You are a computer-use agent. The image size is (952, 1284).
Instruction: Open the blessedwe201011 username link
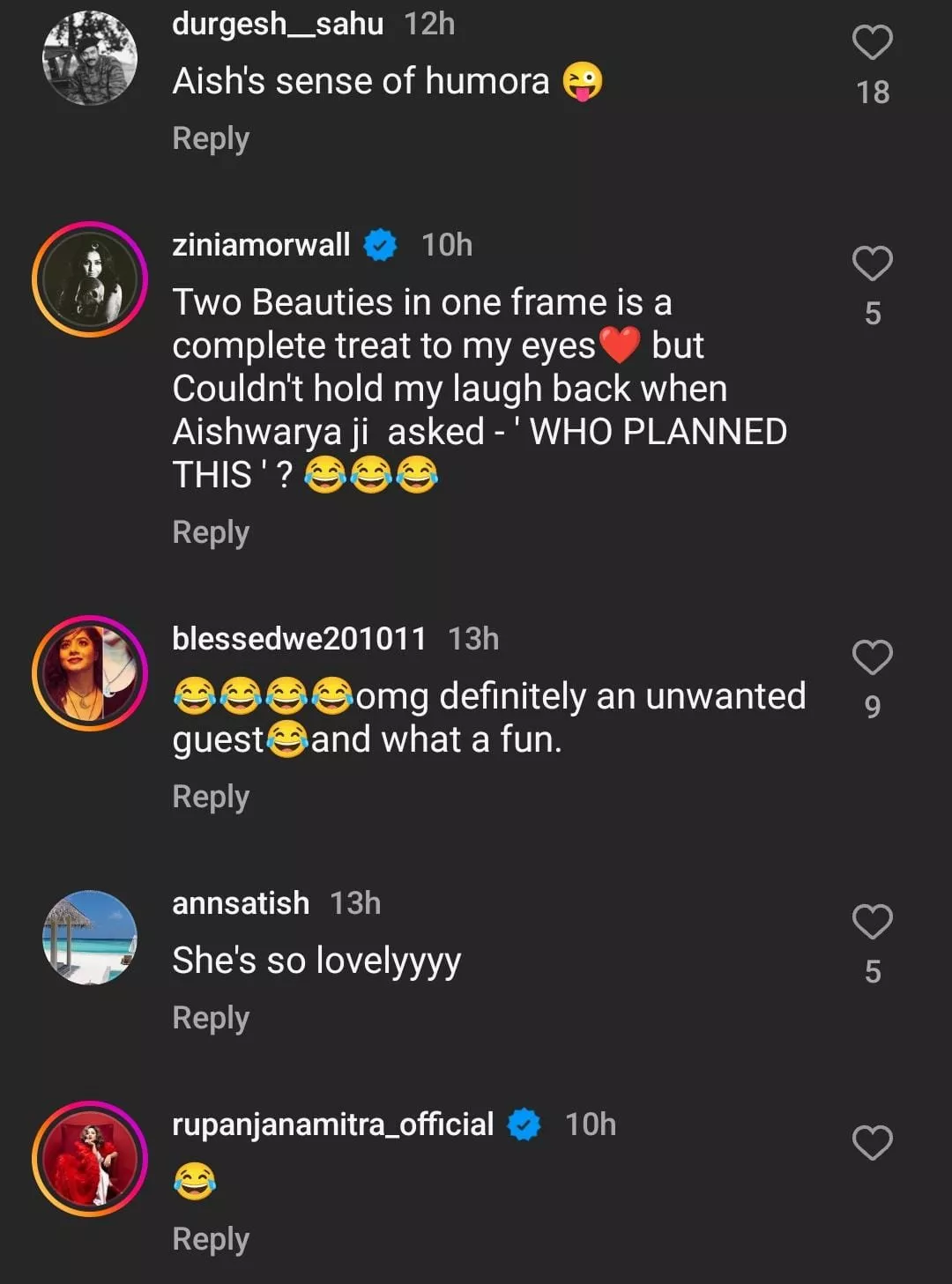pyautogui.click(x=299, y=639)
